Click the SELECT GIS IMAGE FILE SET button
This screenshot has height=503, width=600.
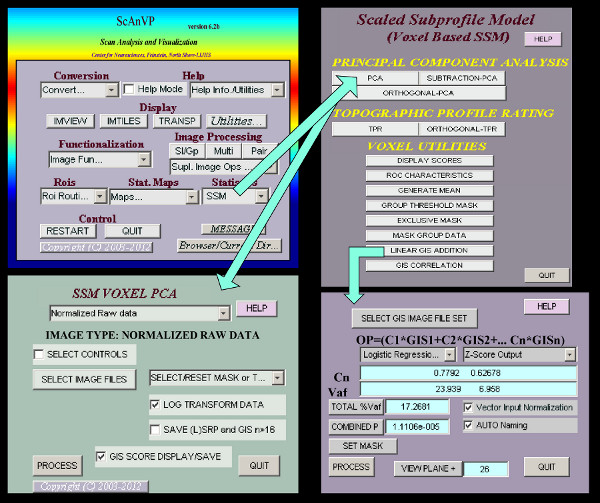pos(414,318)
